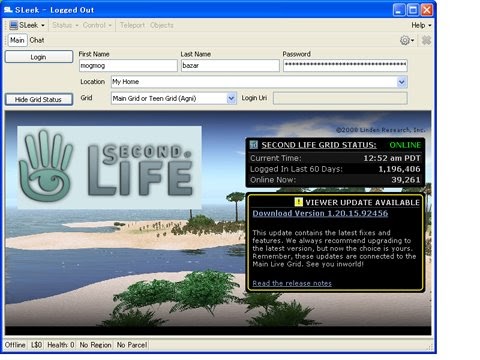Click the Objects toolbar item
This screenshot has height=360, width=480.
tap(162, 25)
